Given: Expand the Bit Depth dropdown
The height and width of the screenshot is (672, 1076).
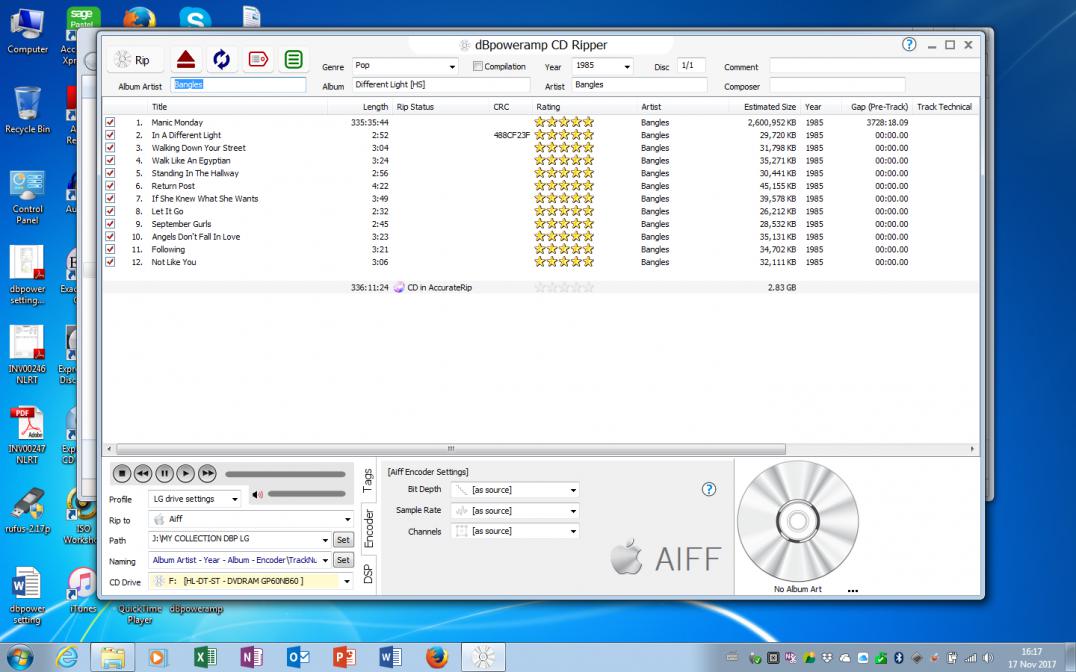Looking at the screenshot, I should tap(573, 490).
